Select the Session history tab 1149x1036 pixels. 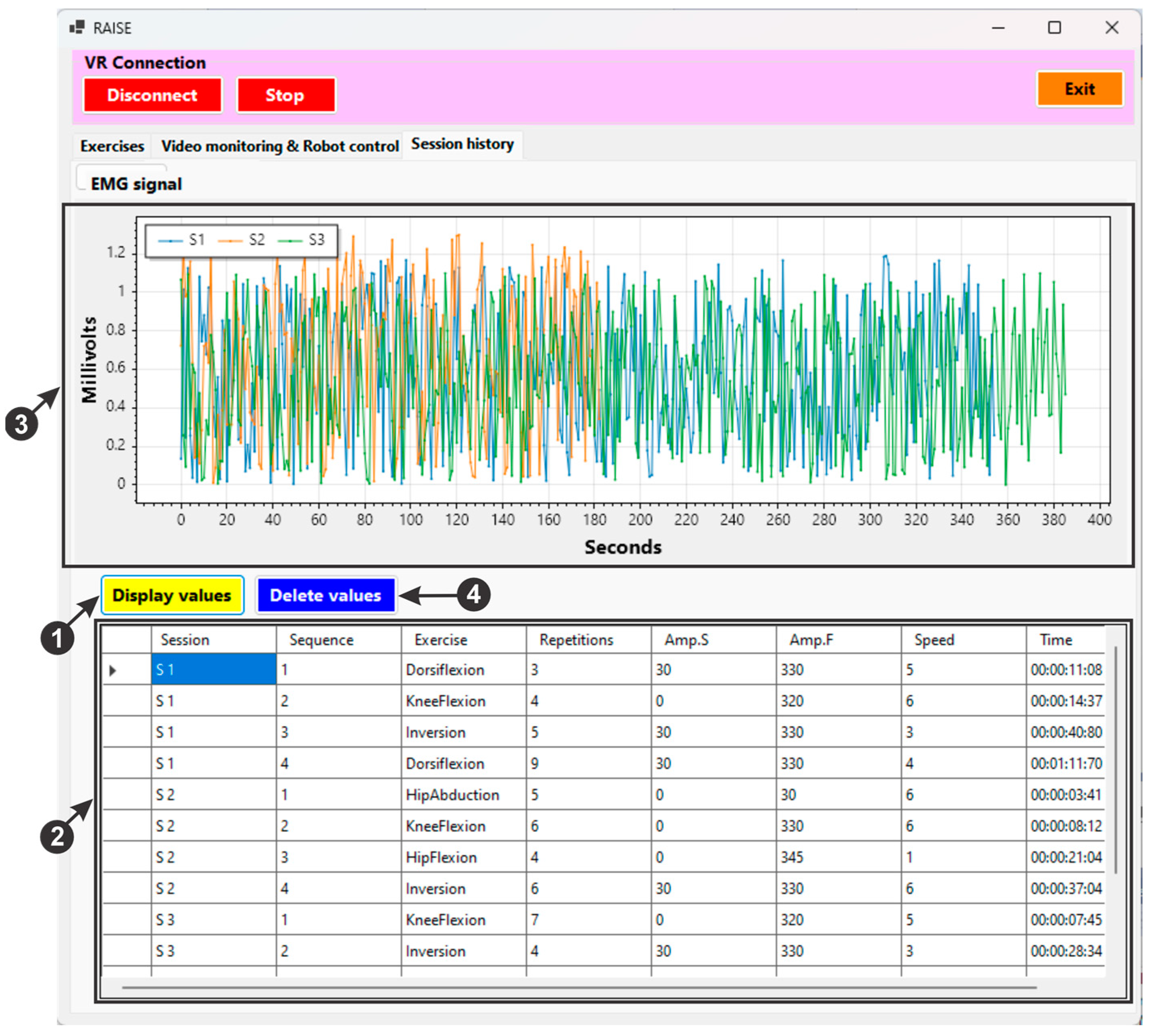(x=462, y=144)
